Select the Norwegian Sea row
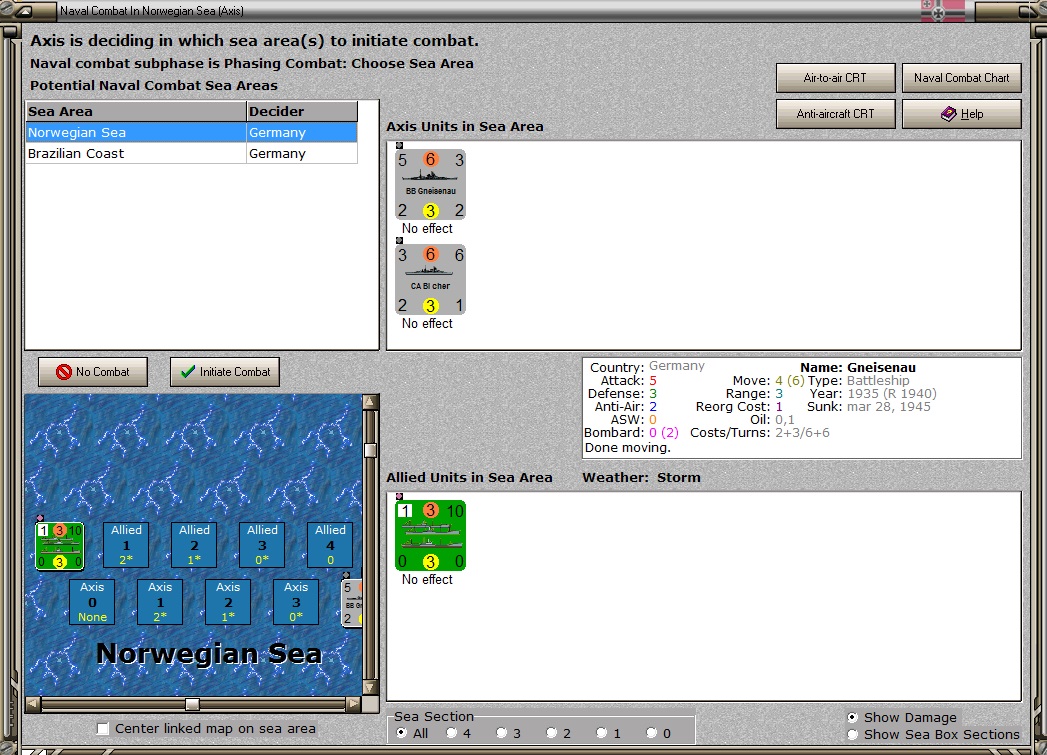This screenshot has width=1047, height=755. (192, 132)
